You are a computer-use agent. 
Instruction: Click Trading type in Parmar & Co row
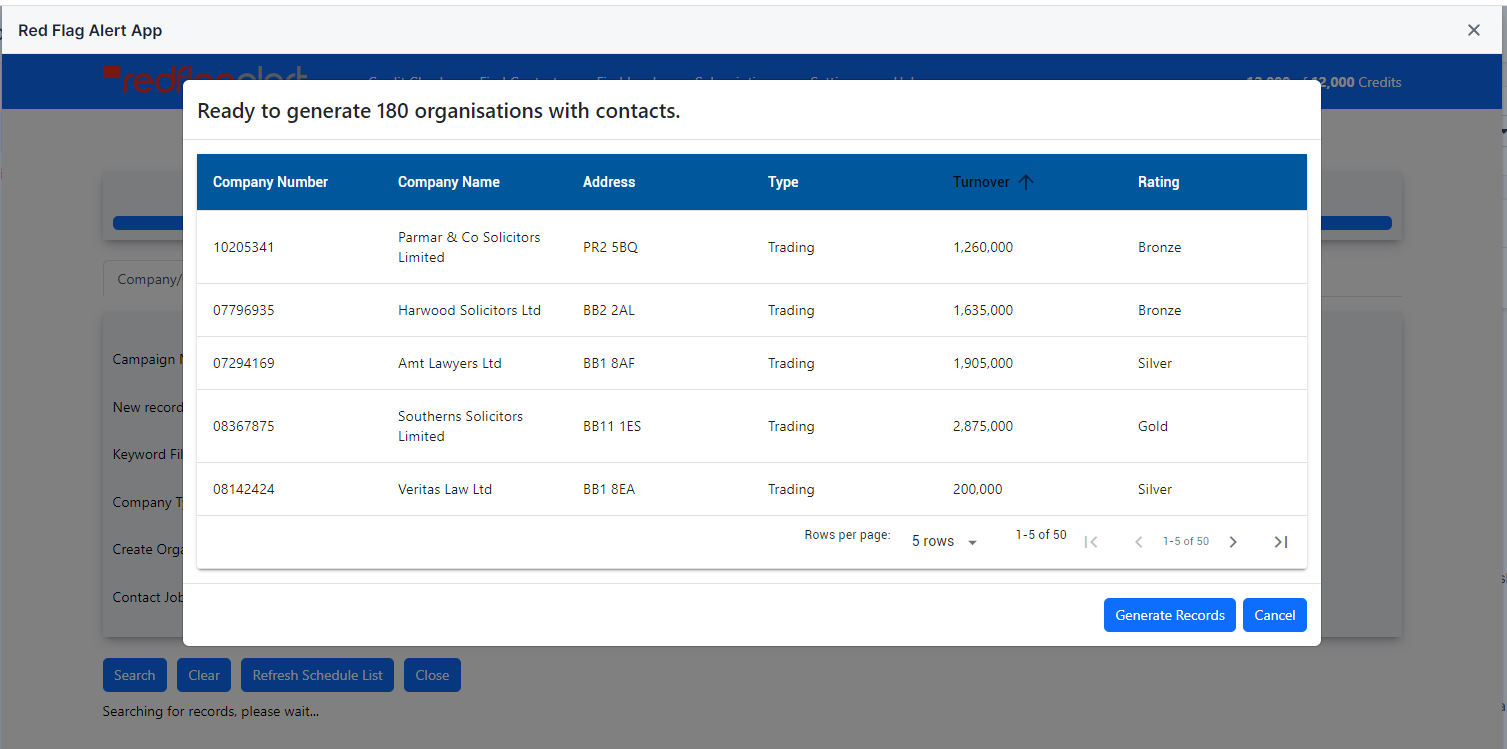791,247
